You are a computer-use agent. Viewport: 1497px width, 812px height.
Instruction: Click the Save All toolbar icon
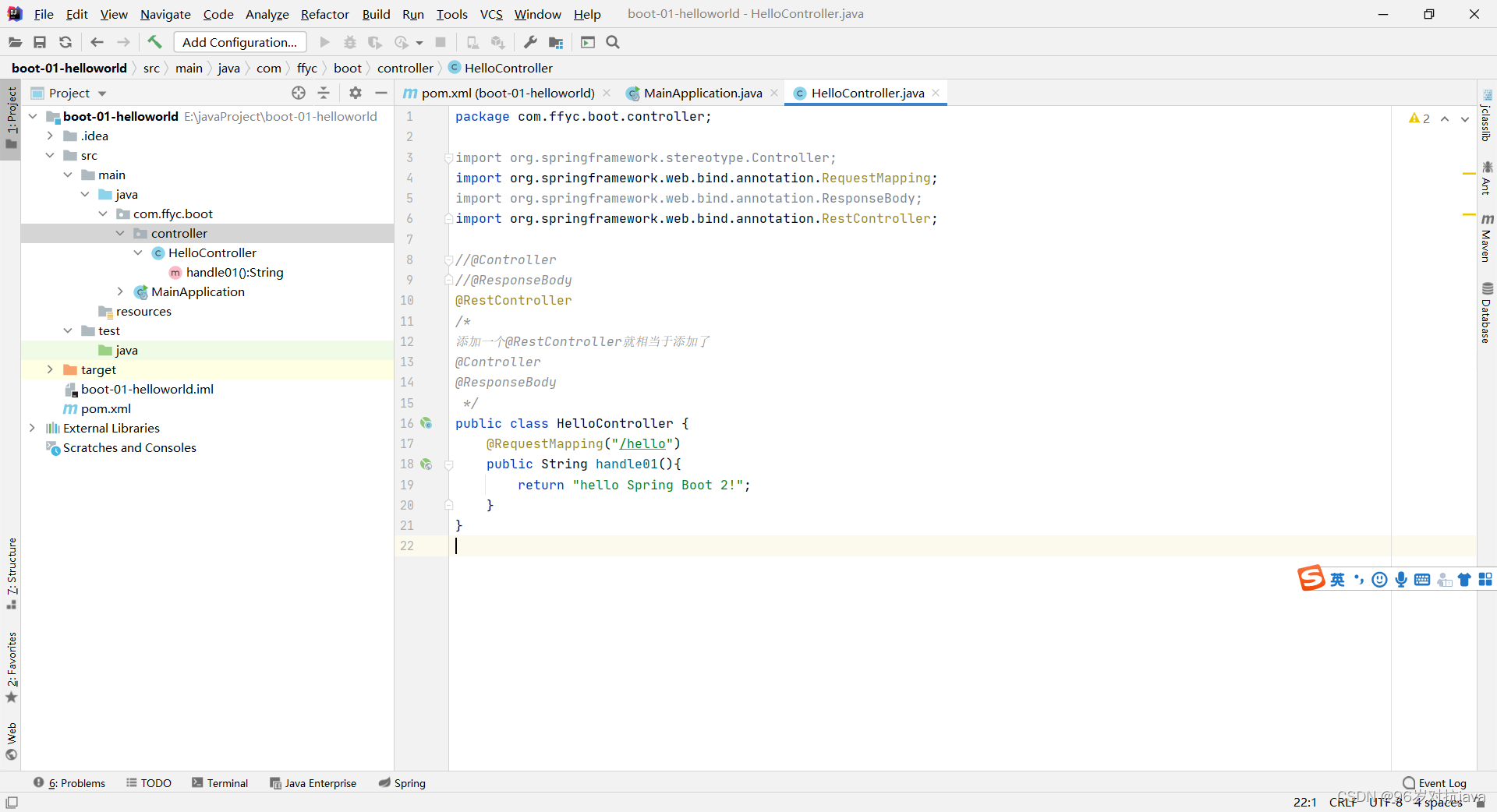40,42
